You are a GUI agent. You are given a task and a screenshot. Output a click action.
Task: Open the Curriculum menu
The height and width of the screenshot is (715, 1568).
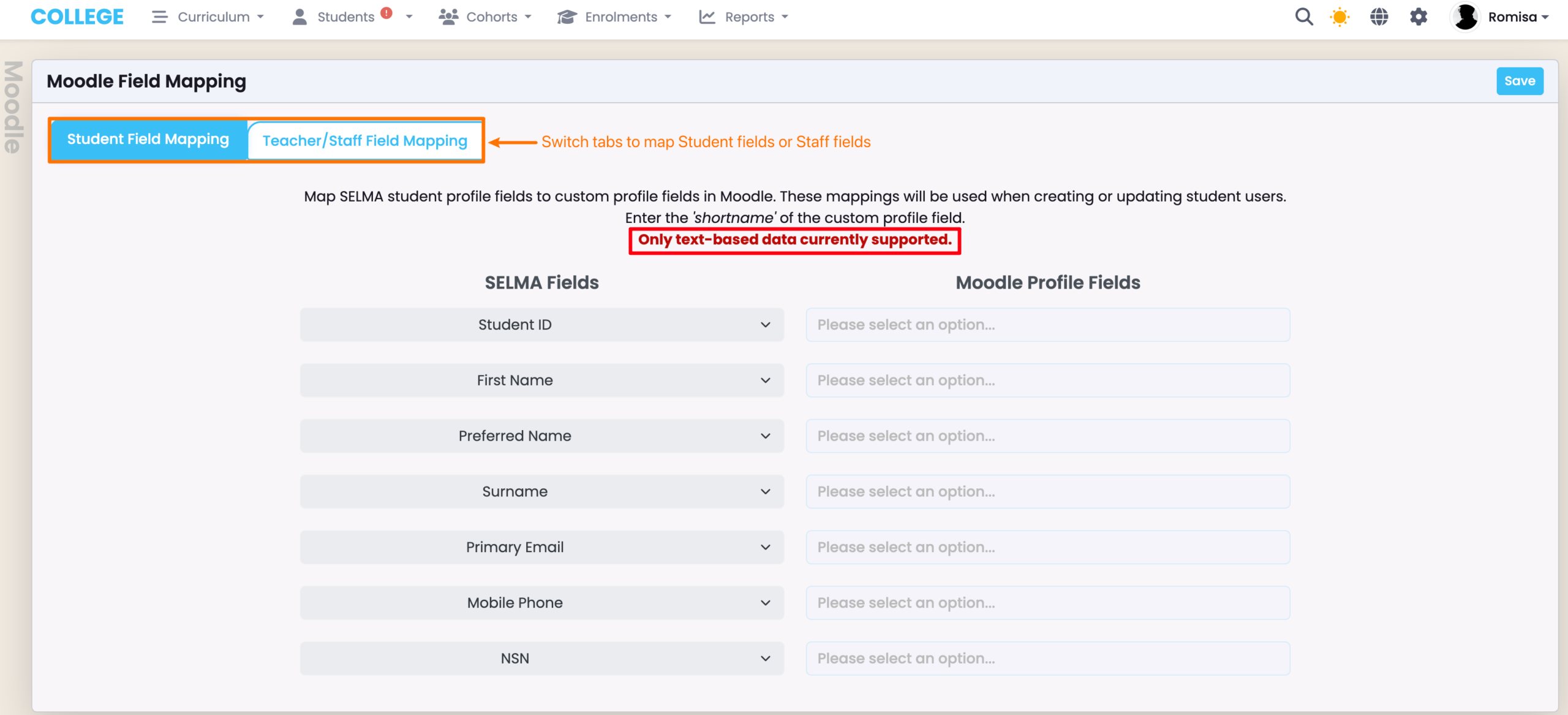pyautogui.click(x=208, y=17)
